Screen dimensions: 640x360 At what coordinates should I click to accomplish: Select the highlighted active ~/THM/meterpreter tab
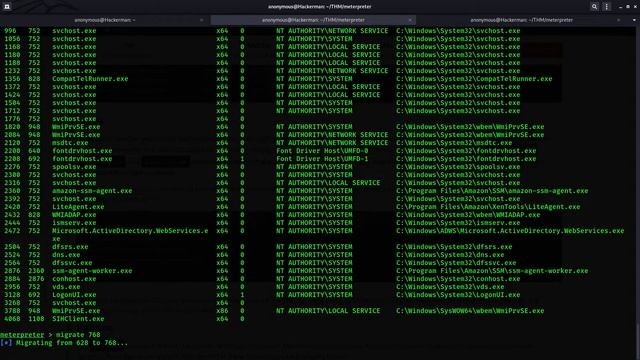[313, 20]
